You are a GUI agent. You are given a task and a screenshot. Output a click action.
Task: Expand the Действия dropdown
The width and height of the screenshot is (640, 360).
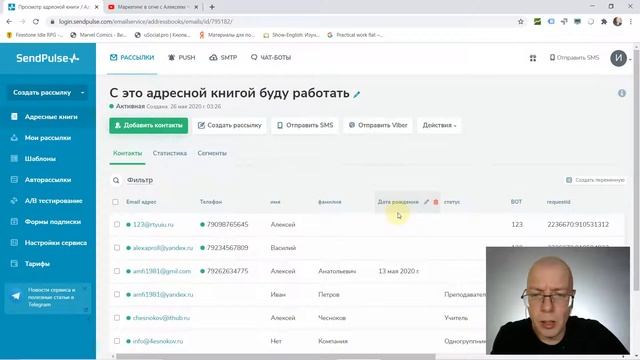pos(439,125)
